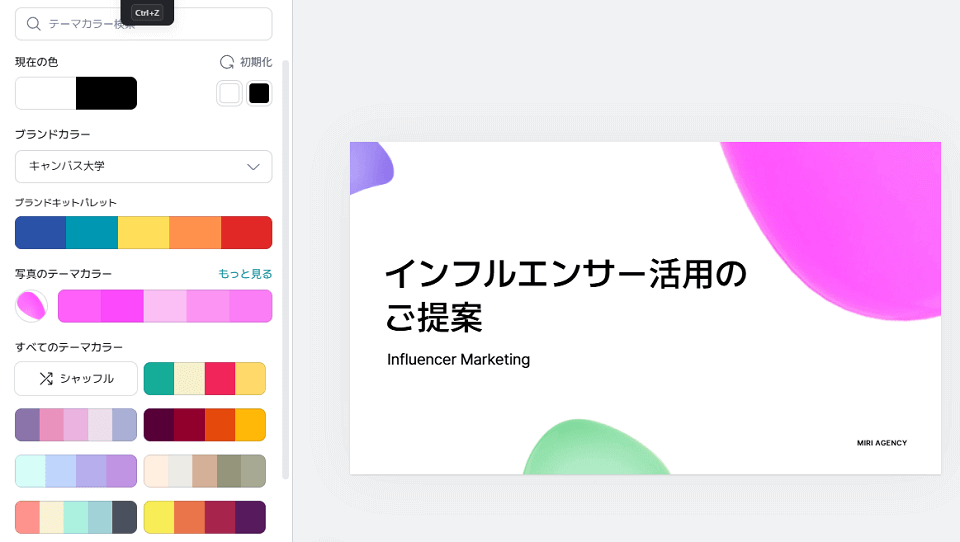The height and width of the screenshot is (542, 960).
Task: Click the large black current color block
Action: pyautogui.click(x=106, y=93)
